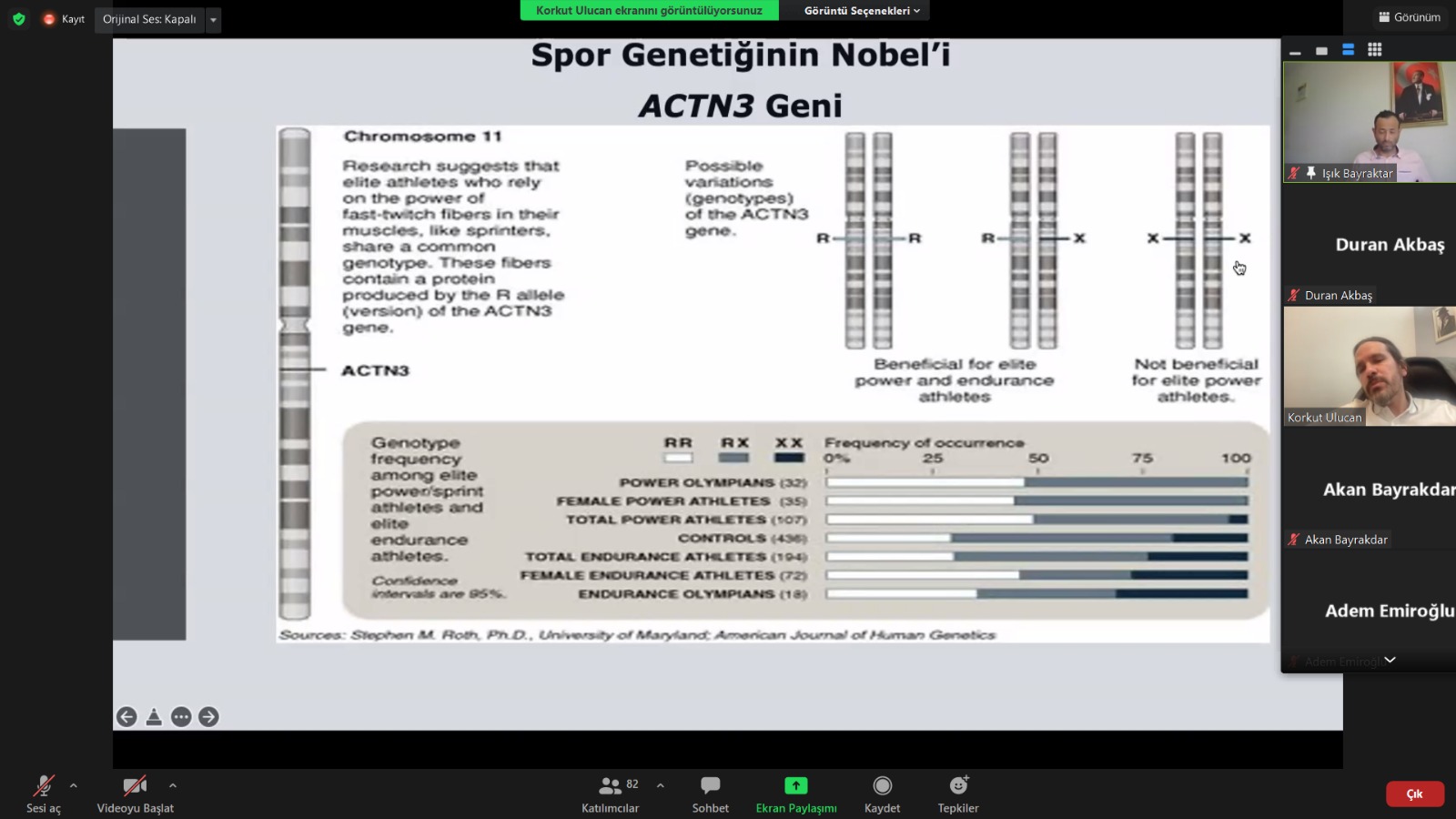Open the Tepkiler reactions menu
Image resolution: width=1456 pixels, height=819 pixels.
pos(958,793)
